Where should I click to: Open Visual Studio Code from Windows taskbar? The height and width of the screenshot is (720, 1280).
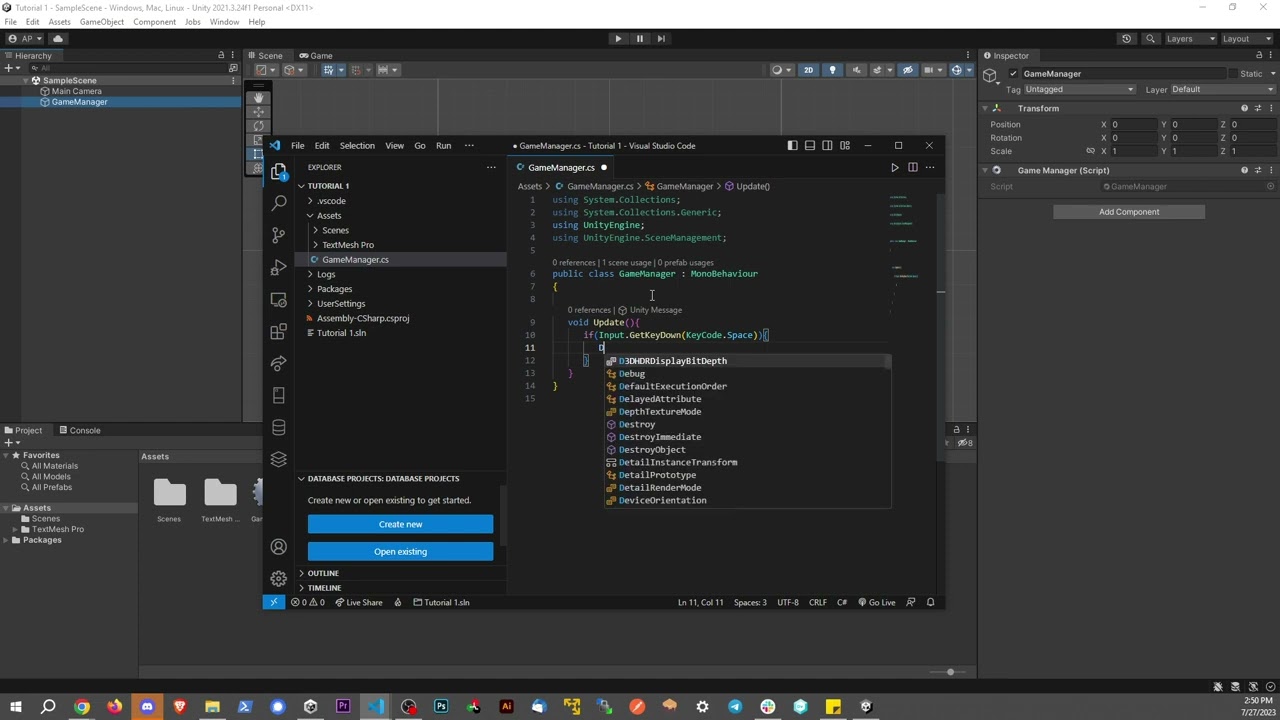[x=375, y=707]
